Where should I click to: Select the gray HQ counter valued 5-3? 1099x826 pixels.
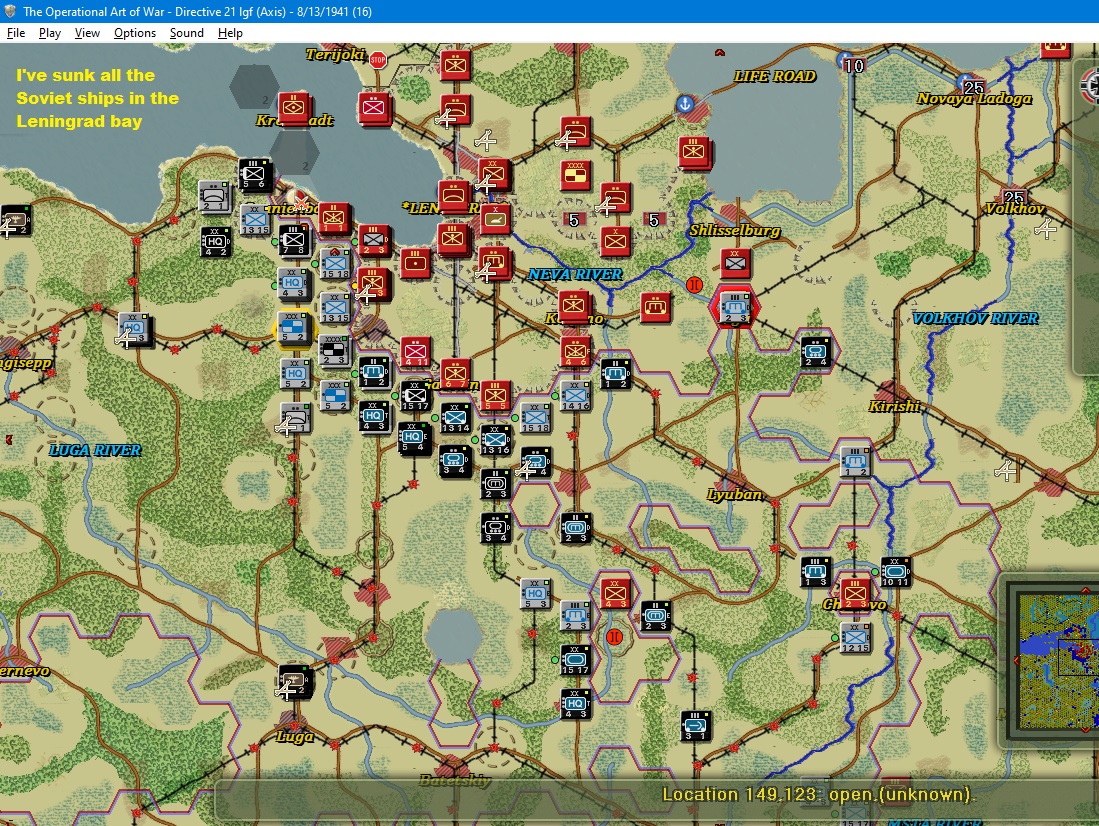[535, 593]
